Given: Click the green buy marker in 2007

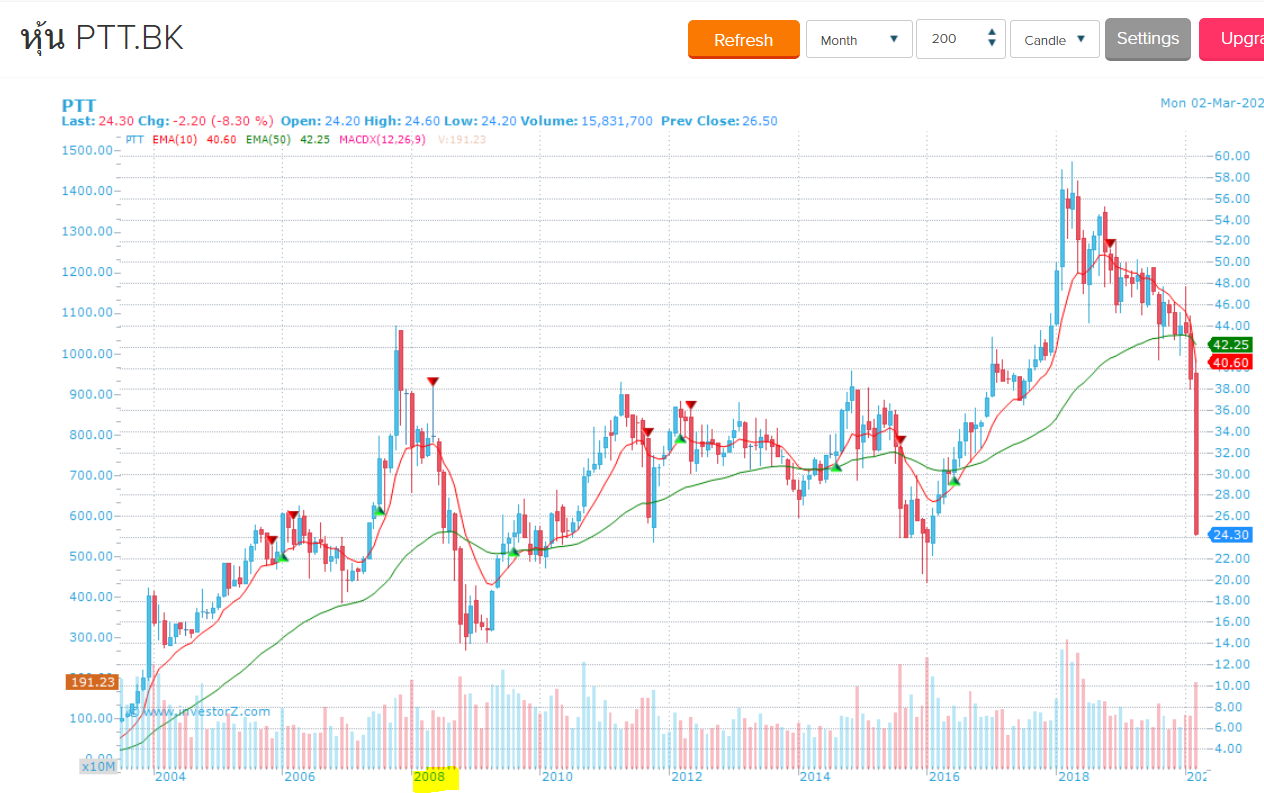Looking at the screenshot, I should point(379,511).
